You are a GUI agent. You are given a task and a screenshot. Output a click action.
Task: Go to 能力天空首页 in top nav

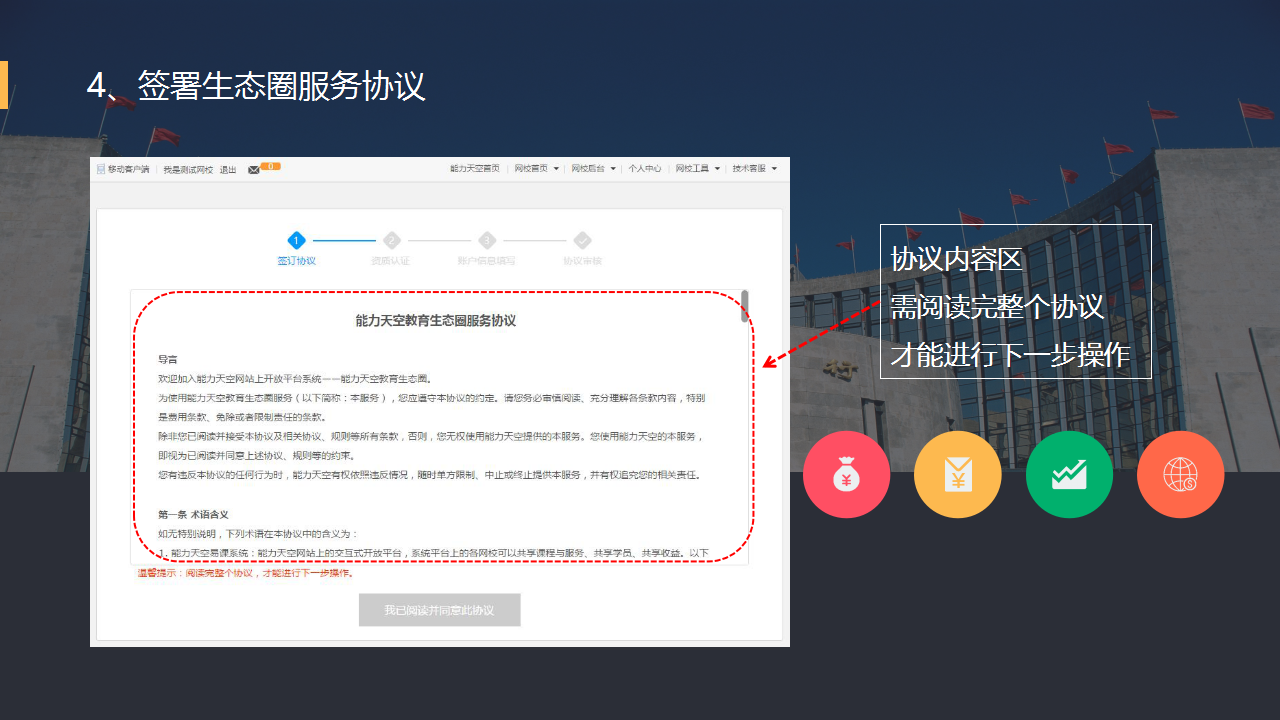click(x=474, y=169)
